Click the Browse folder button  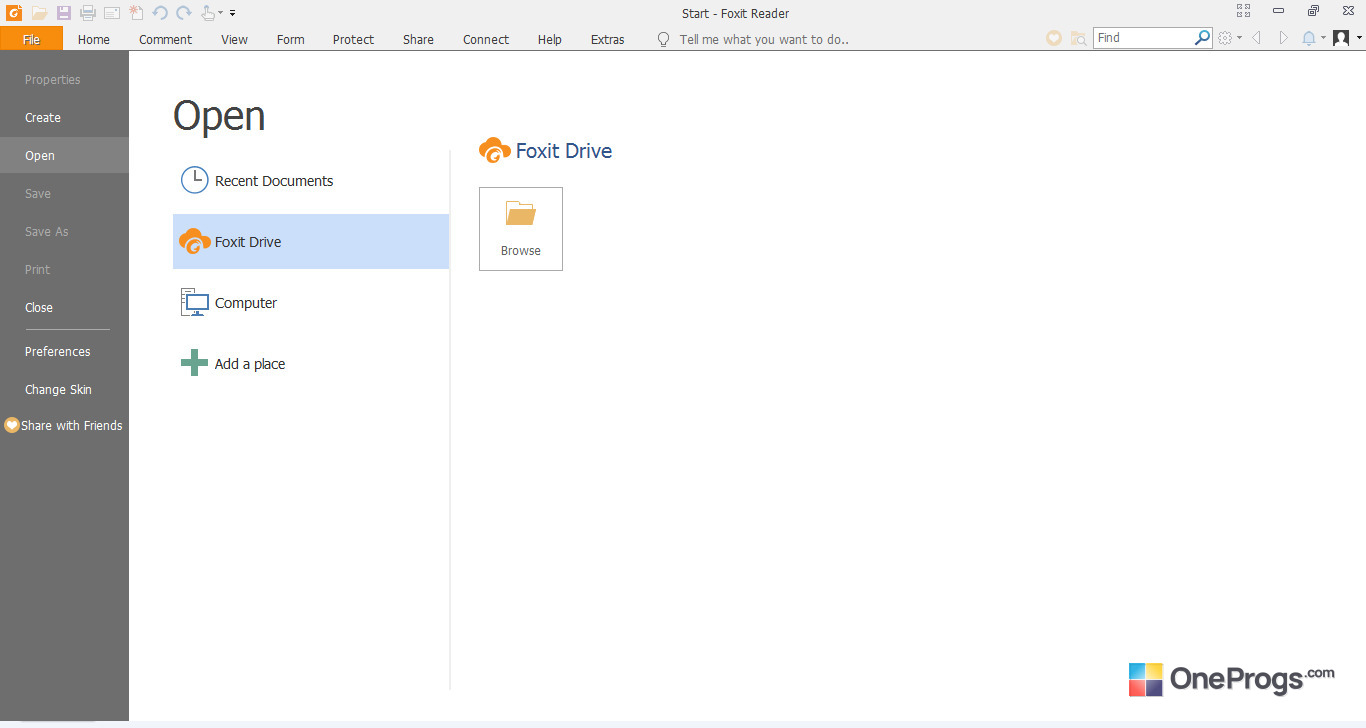point(521,229)
